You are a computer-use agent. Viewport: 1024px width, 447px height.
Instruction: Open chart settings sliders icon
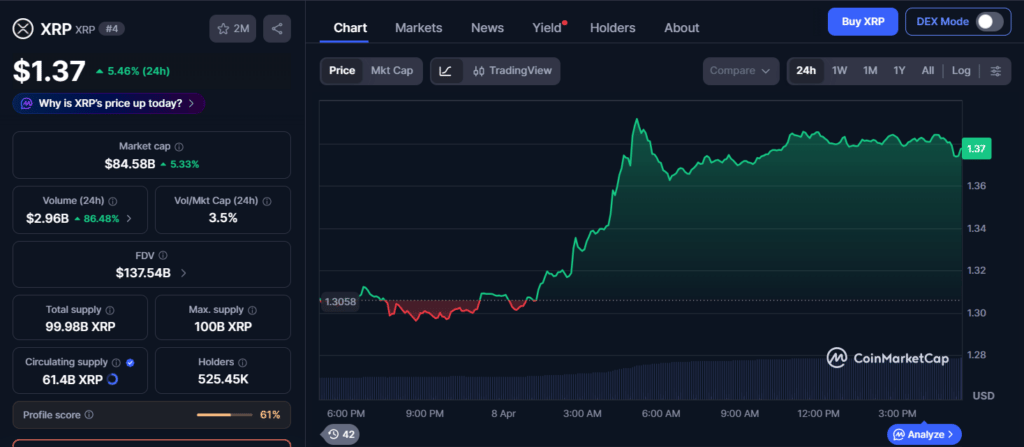pyautogui.click(x=995, y=71)
